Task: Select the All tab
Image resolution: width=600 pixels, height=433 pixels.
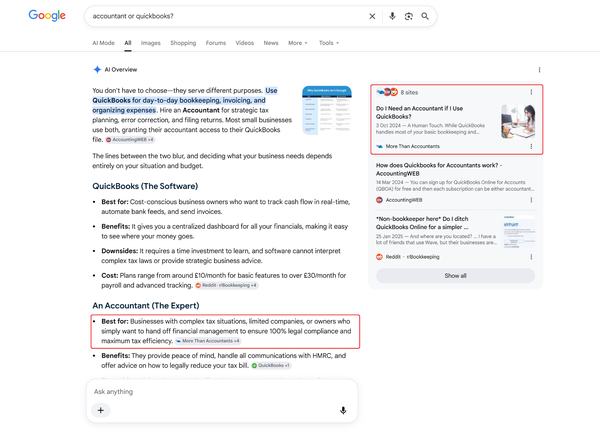Action: pos(128,43)
